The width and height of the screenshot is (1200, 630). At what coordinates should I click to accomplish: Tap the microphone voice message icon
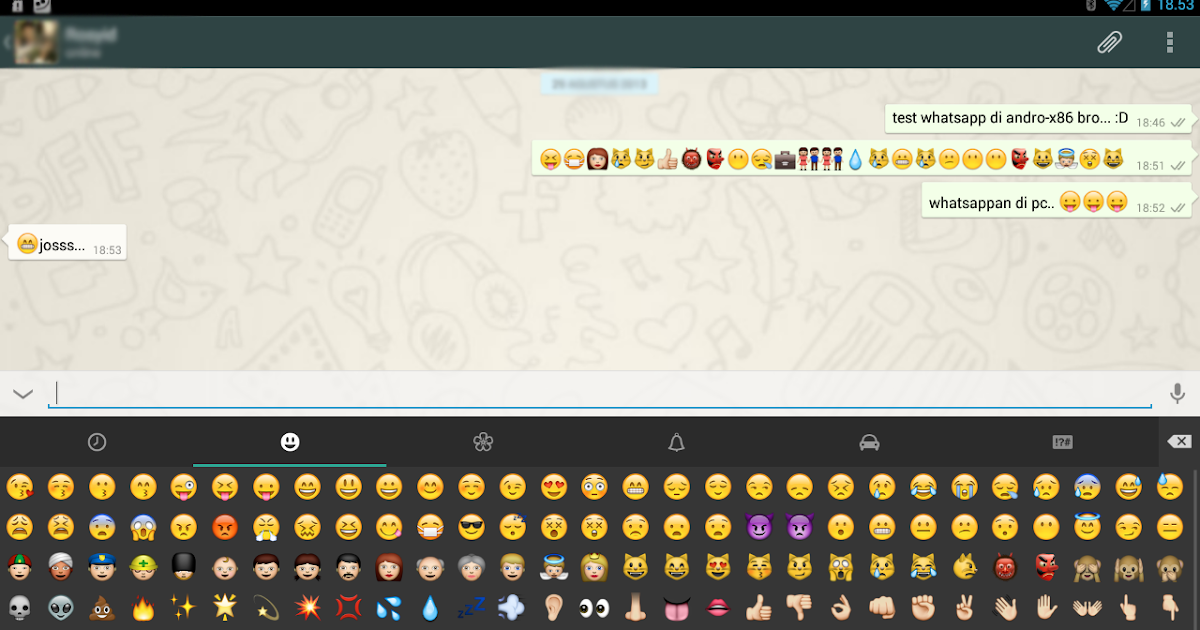pyautogui.click(x=1177, y=393)
